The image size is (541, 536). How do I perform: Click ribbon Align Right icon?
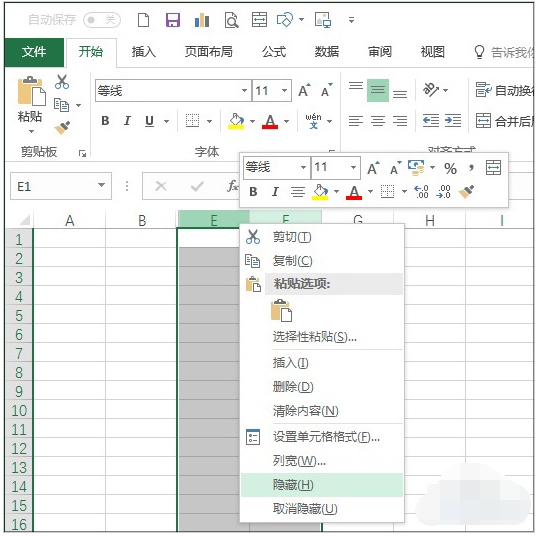(400, 121)
